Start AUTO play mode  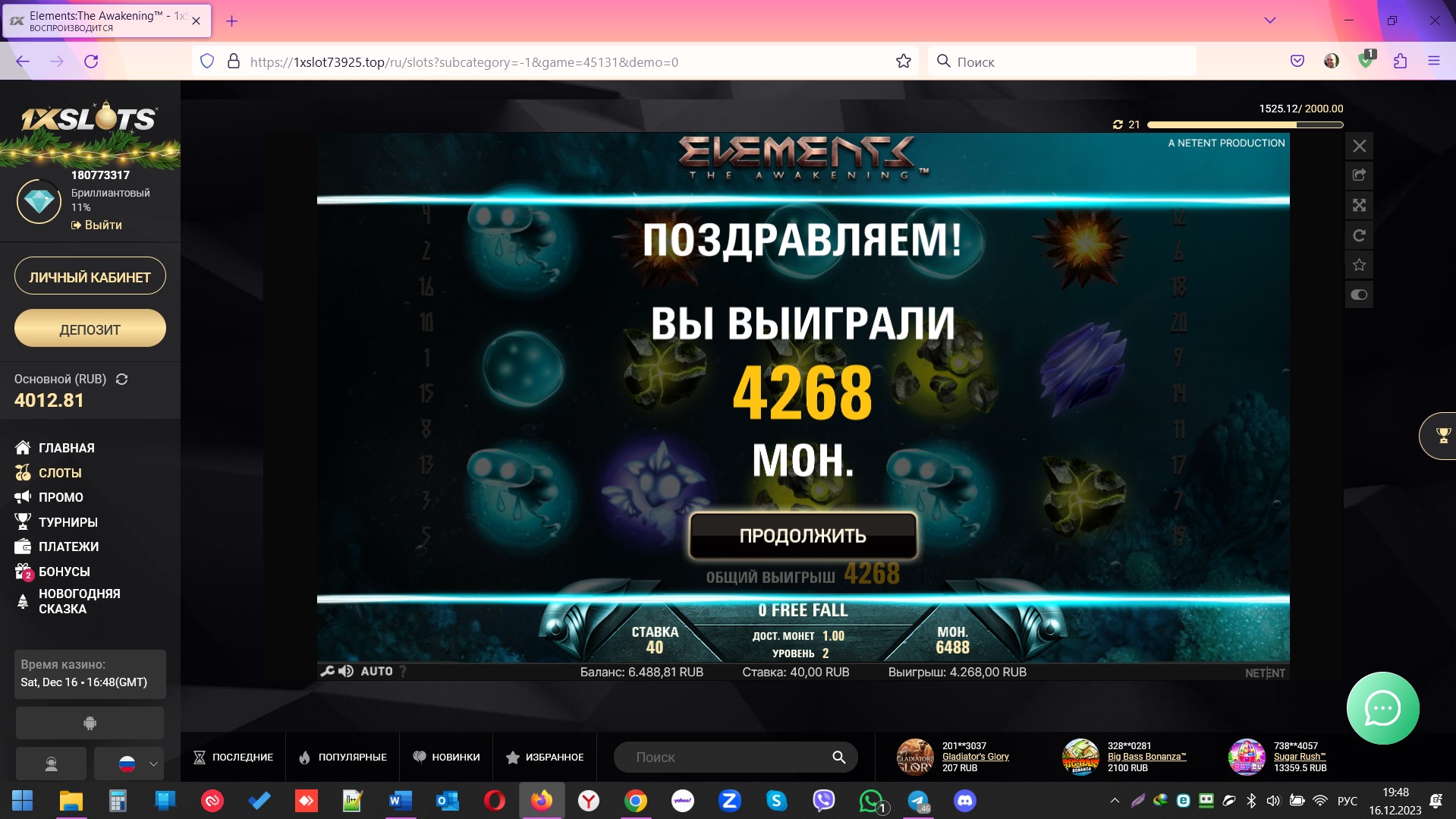point(376,671)
